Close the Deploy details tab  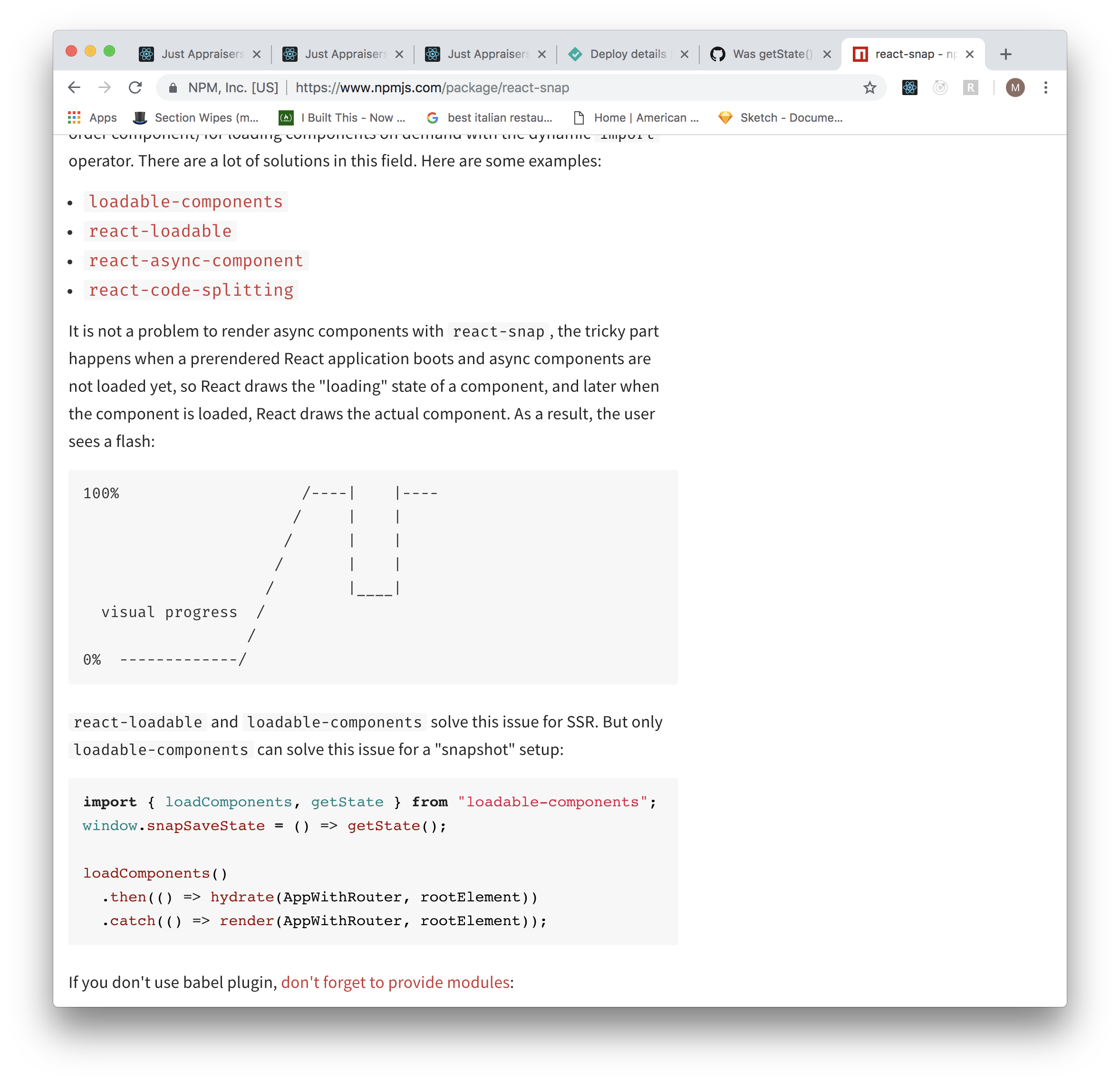[685, 54]
